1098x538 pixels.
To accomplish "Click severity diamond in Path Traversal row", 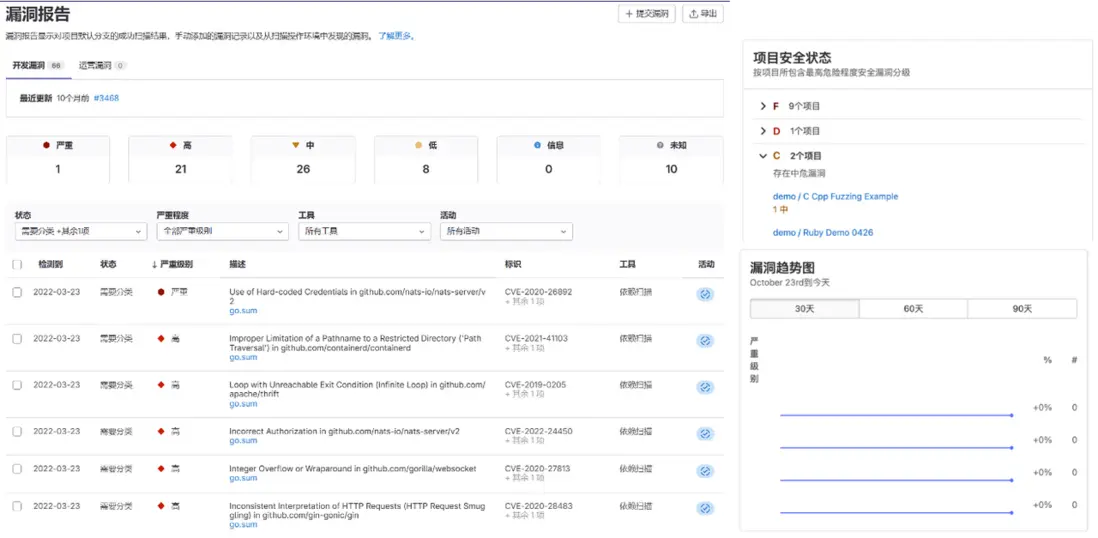I will pyautogui.click(x=162, y=338).
